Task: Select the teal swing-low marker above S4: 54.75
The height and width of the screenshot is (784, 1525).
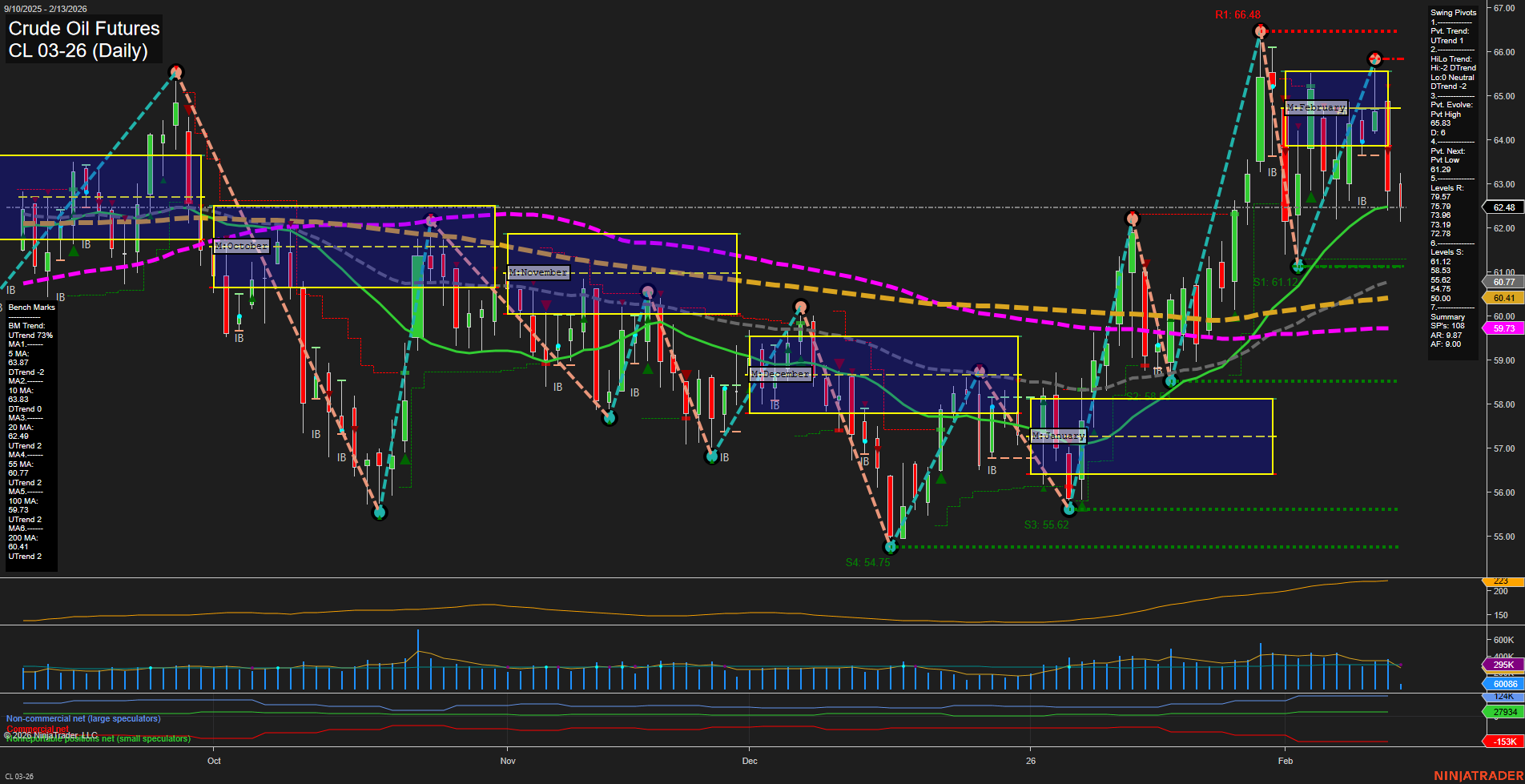Action: pyautogui.click(x=891, y=548)
